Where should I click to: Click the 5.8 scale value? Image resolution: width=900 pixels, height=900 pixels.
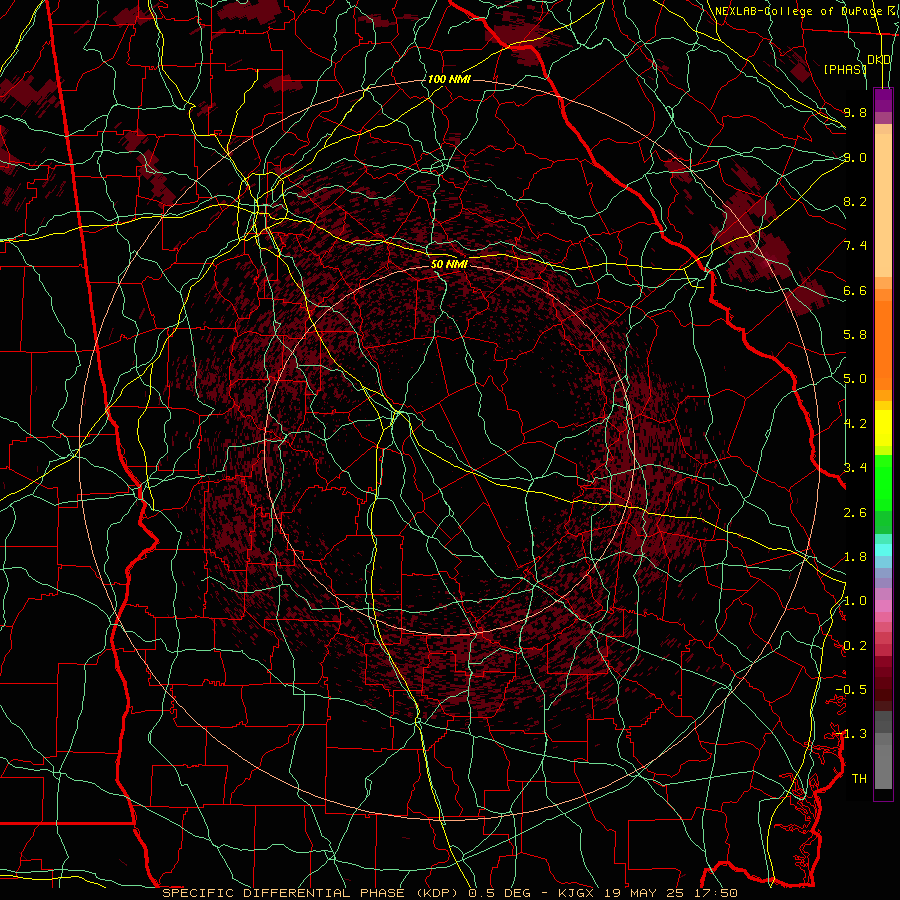click(x=855, y=335)
